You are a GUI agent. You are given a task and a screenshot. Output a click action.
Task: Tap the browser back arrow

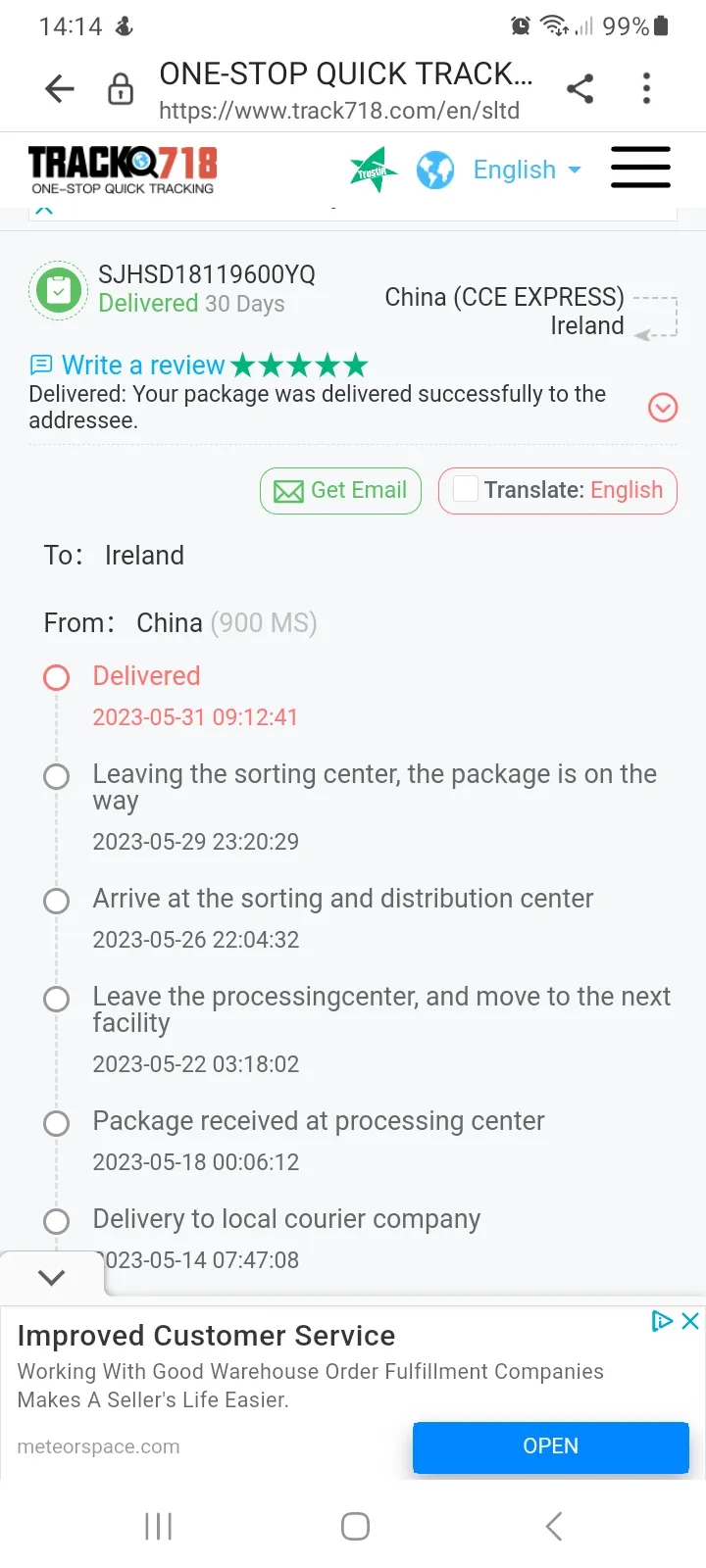coord(60,89)
